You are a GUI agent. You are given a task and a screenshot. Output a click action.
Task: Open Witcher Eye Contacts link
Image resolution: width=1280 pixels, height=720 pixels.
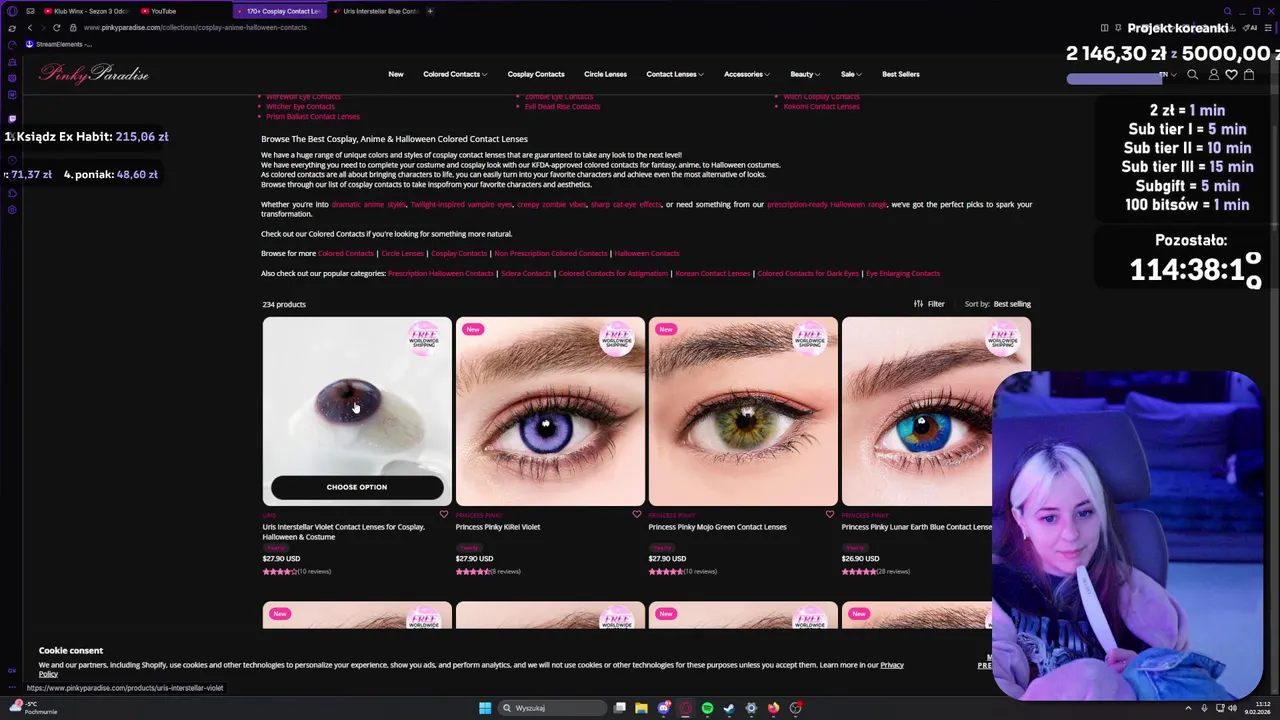300,106
